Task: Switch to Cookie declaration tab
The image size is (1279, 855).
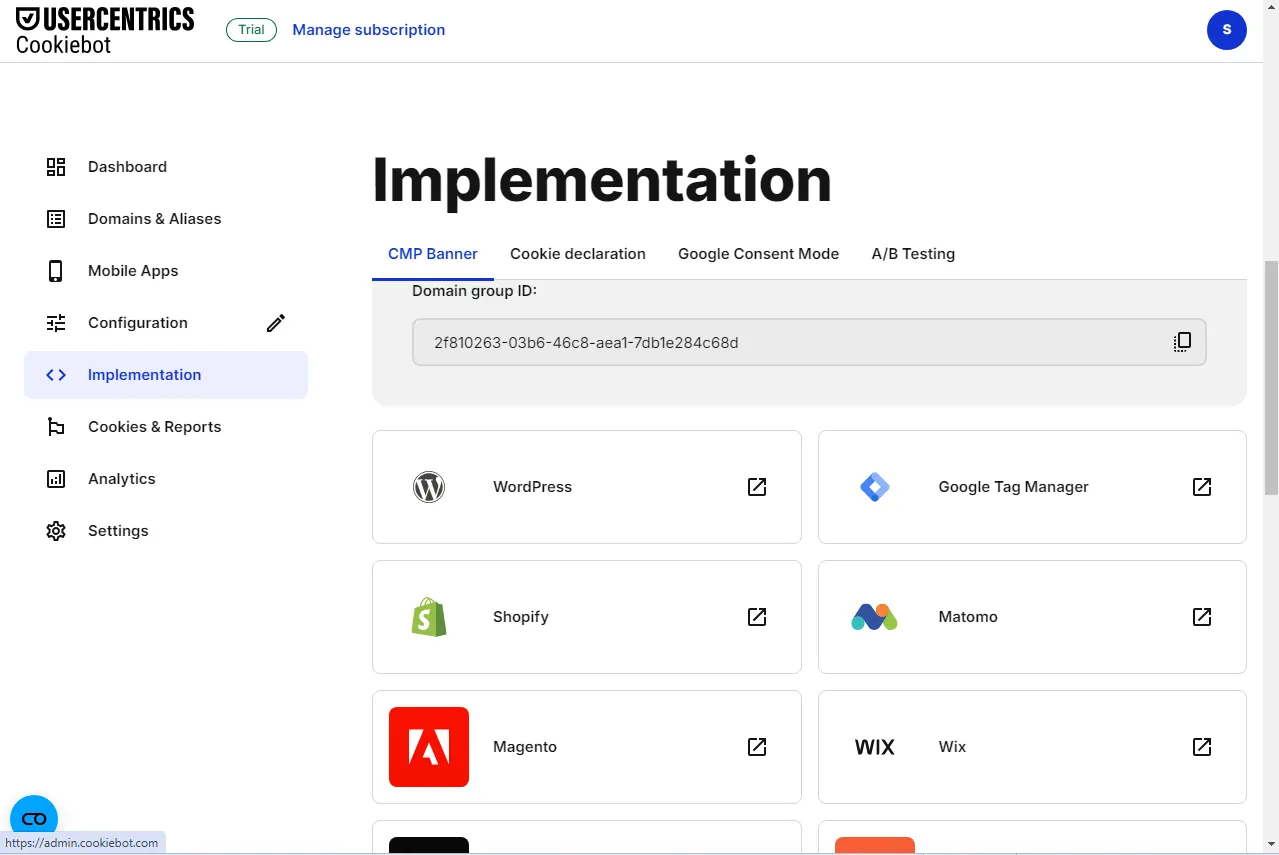Action: click(578, 254)
